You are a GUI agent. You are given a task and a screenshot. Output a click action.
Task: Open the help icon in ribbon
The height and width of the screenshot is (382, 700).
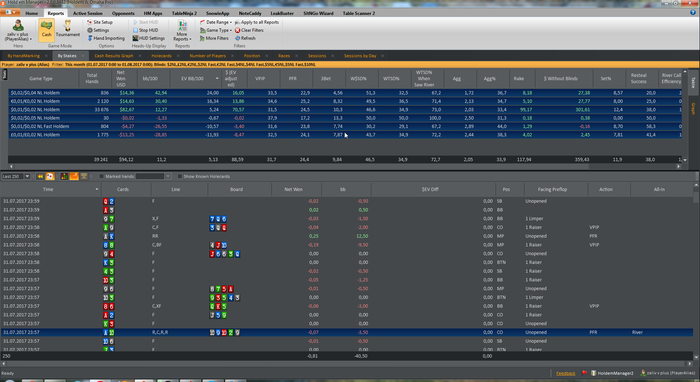pos(693,12)
